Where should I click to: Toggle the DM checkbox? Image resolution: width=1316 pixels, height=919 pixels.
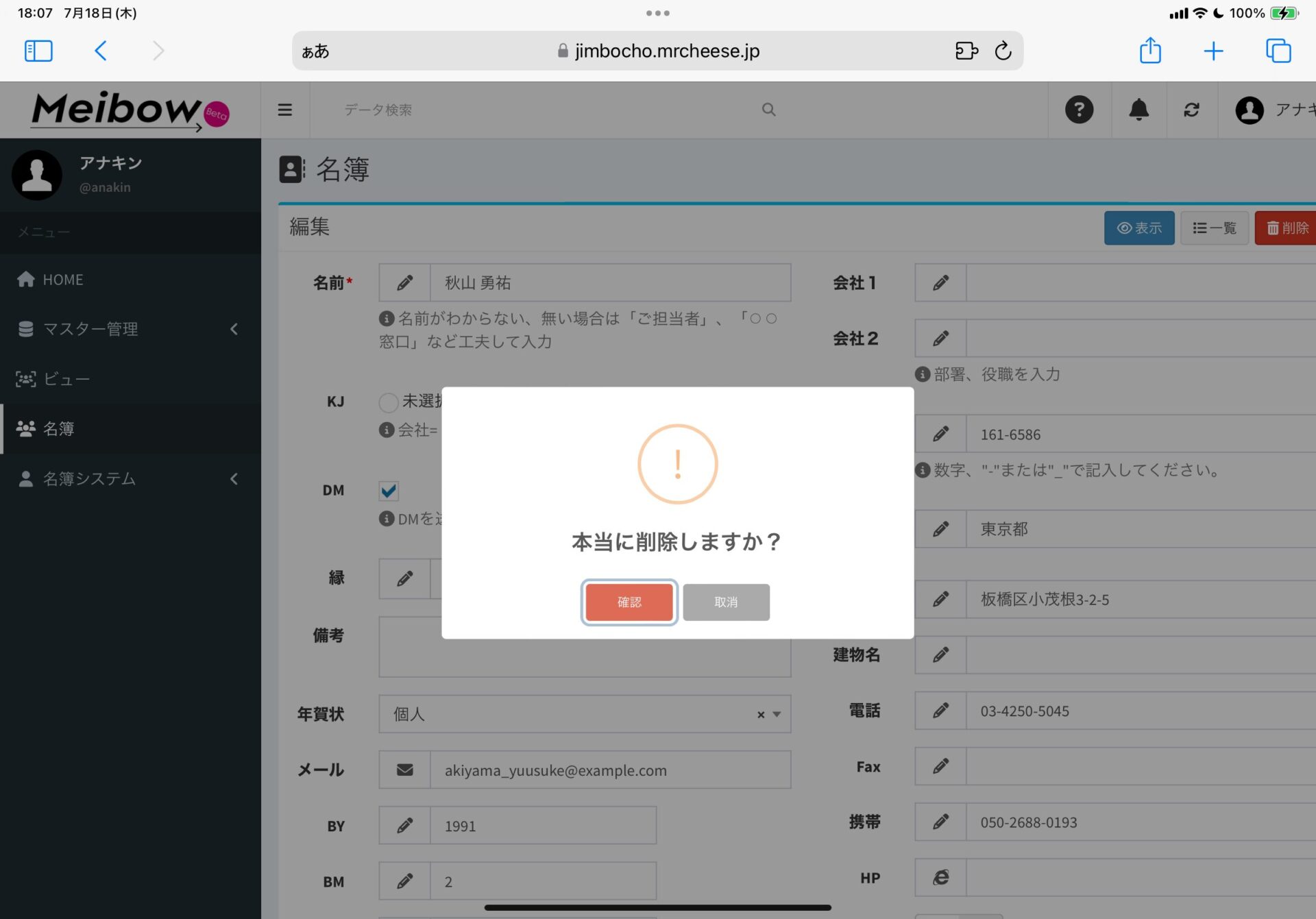[389, 491]
